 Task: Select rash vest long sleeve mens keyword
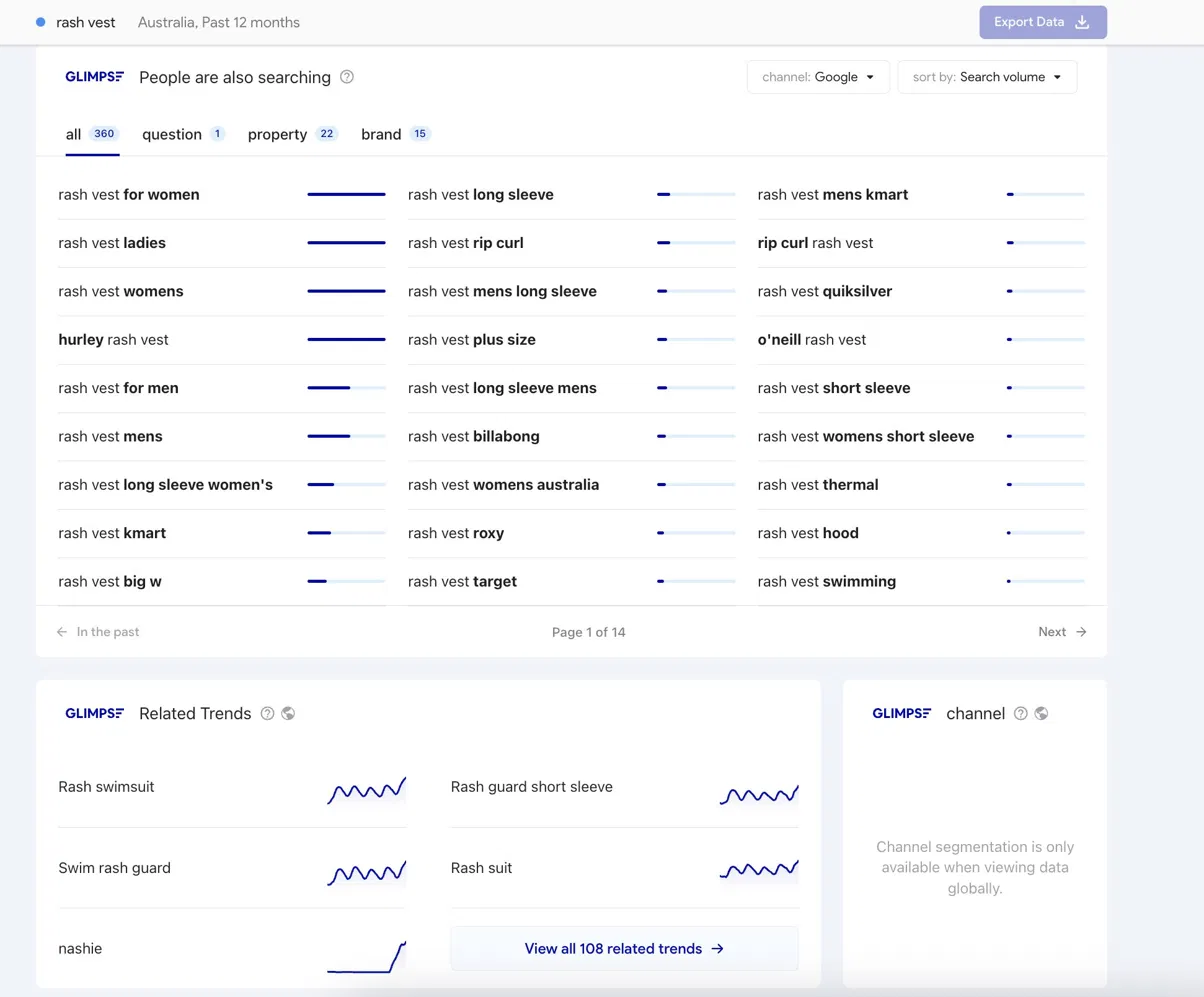point(502,388)
